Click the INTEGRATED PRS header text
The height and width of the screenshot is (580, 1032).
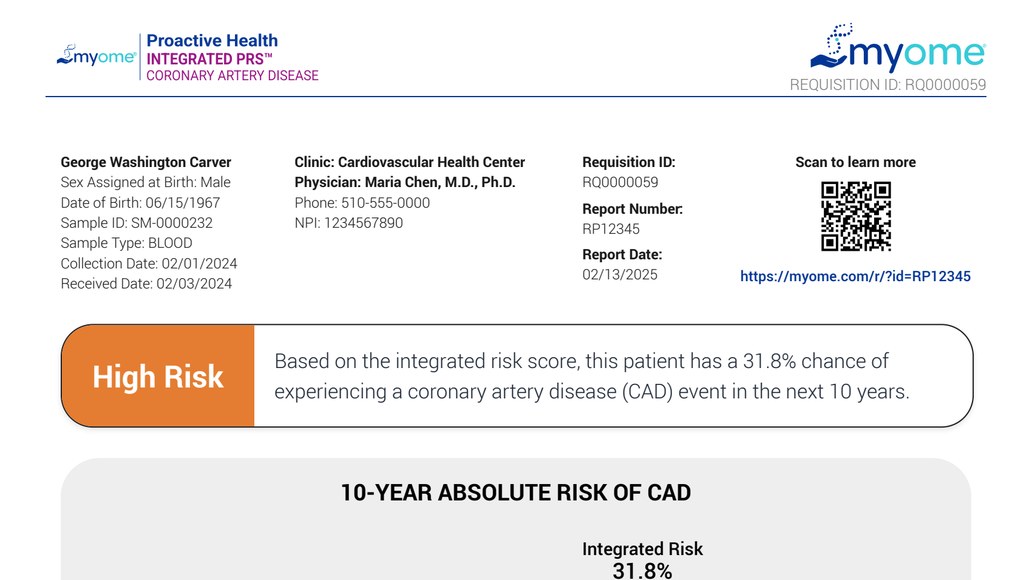tap(209, 59)
